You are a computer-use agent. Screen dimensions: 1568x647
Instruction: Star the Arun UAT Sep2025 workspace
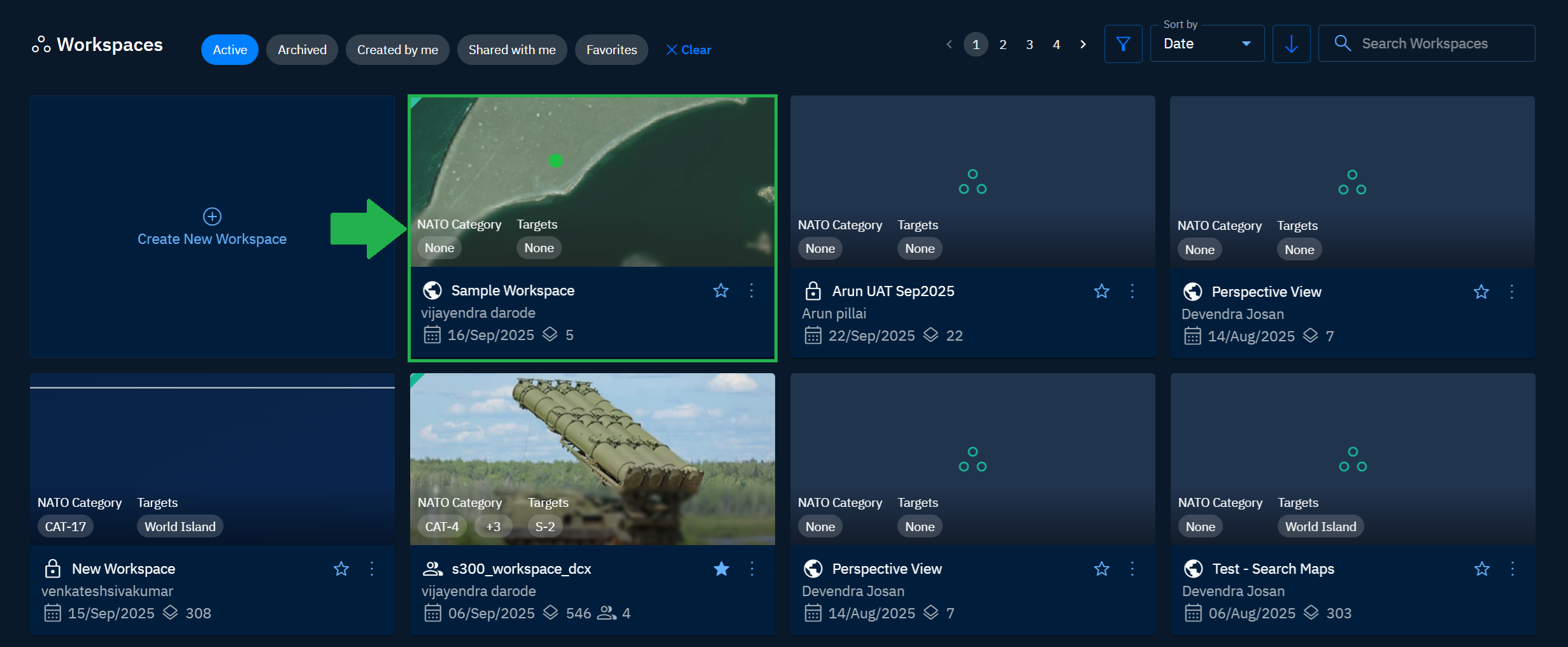tap(1101, 291)
